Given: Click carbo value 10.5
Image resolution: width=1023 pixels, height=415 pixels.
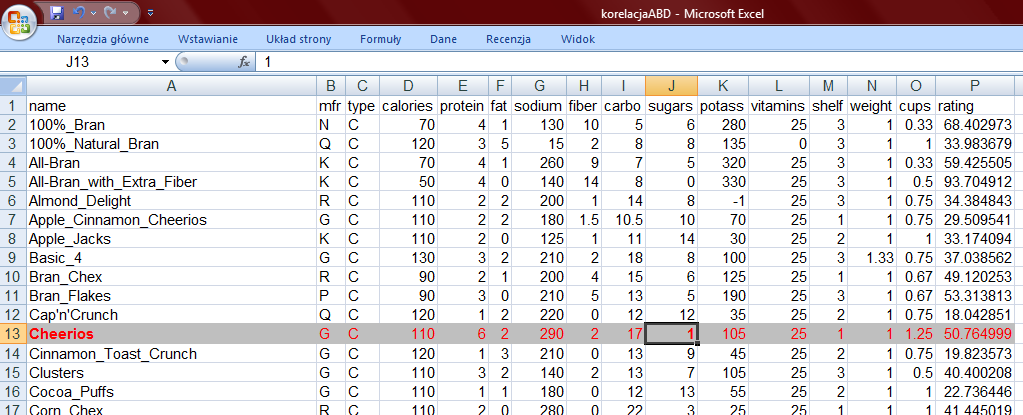Looking at the screenshot, I should pyautogui.click(x=623, y=220).
